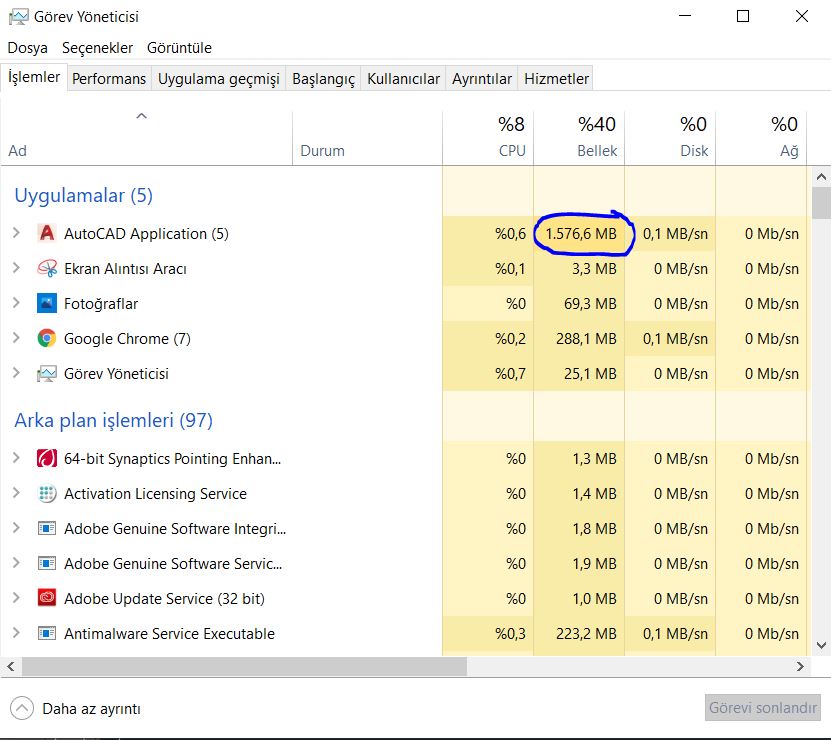The height and width of the screenshot is (740, 831).
Task: Switch to the Performans tab
Action: [109, 79]
